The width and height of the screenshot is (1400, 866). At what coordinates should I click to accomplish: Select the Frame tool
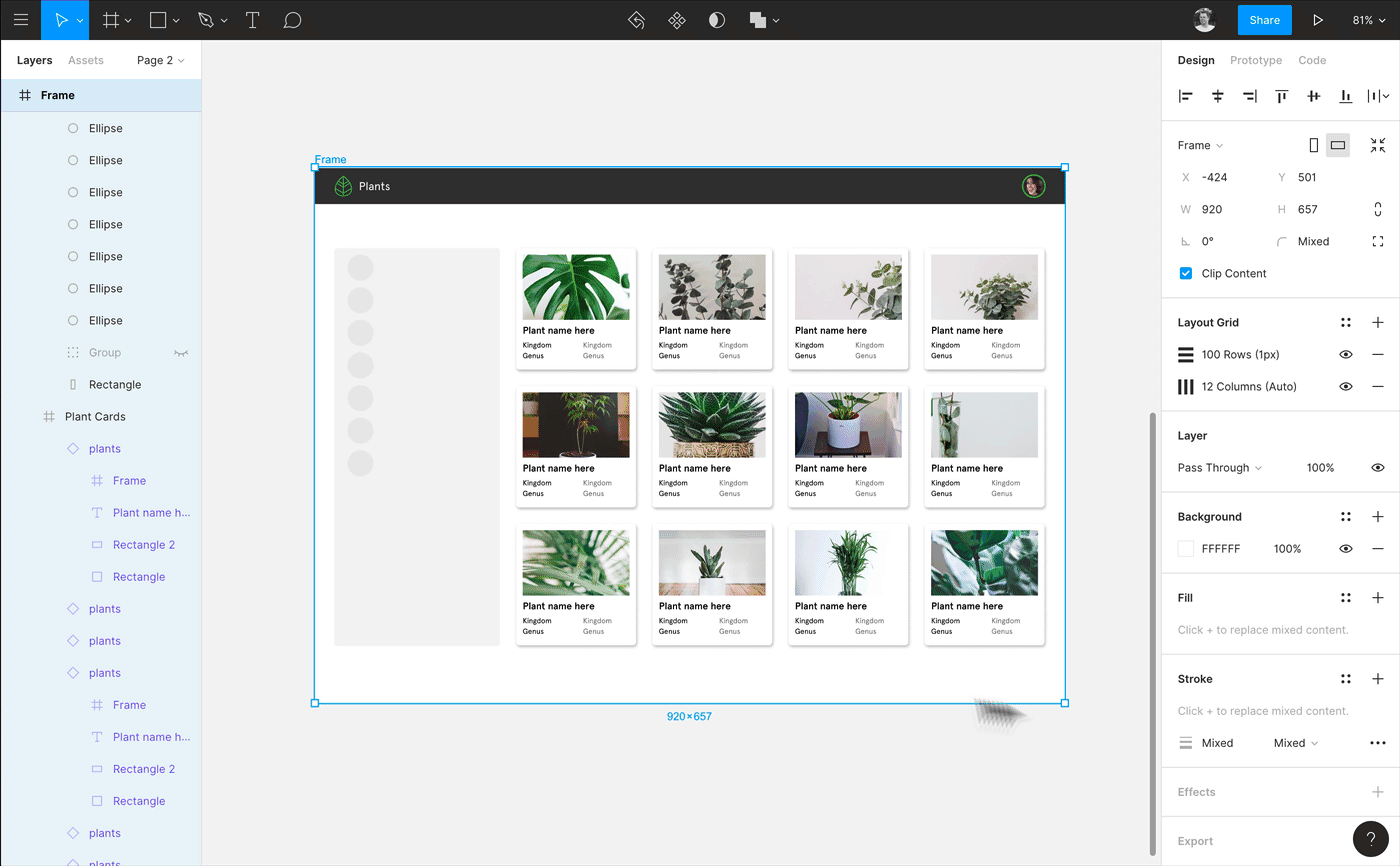coord(112,20)
